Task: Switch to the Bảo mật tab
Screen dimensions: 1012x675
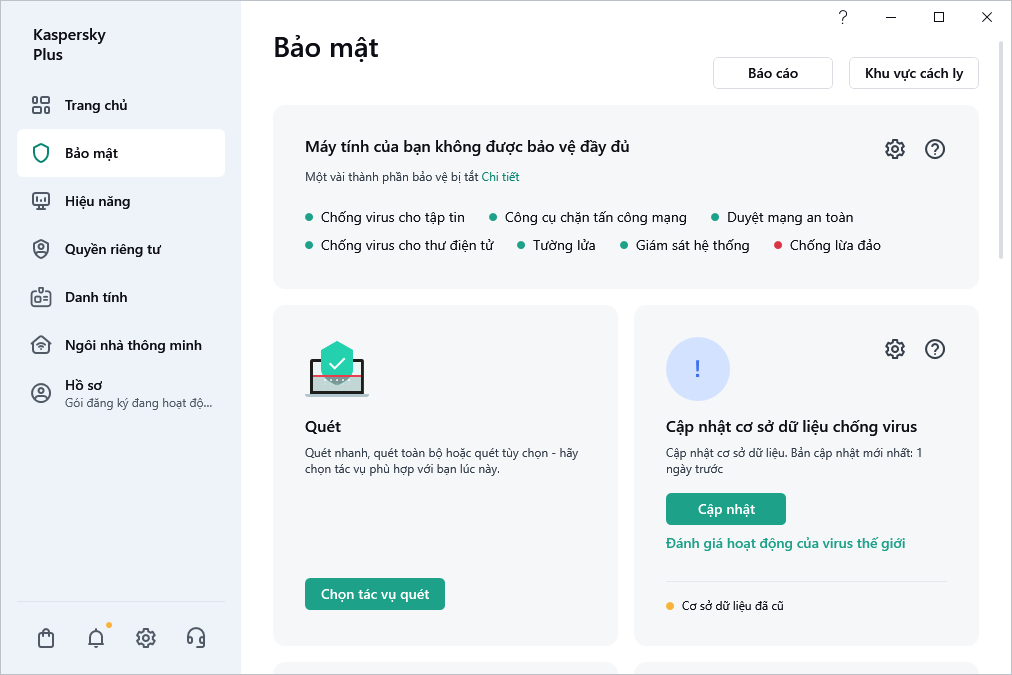Action: [x=93, y=152]
